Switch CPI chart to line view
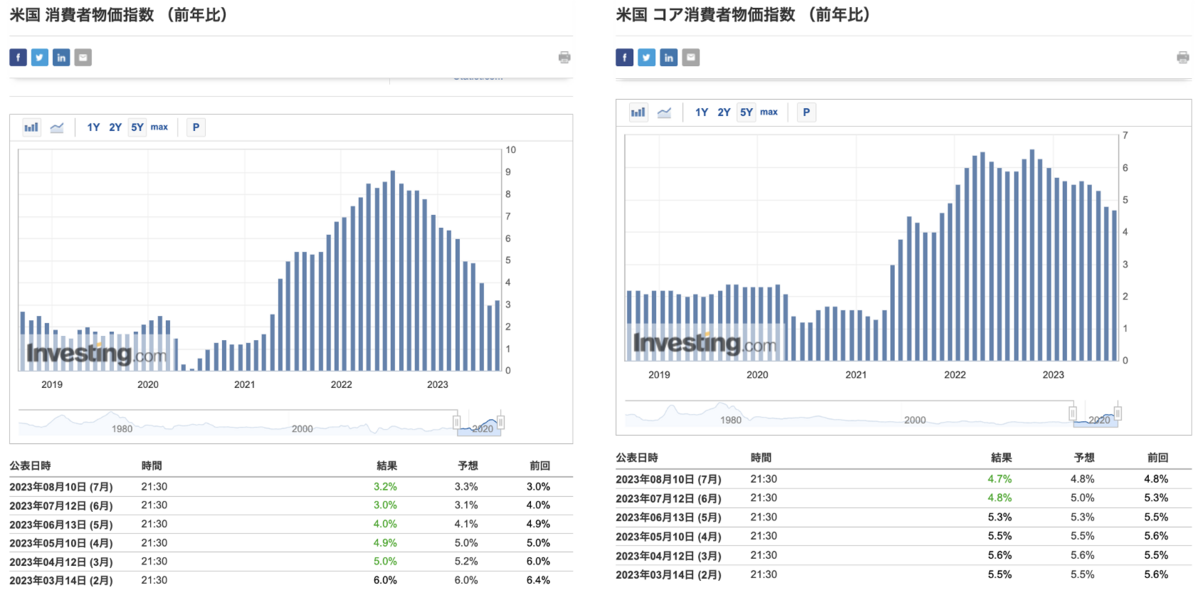Viewport: 1200px width, 595px height. pyautogui.click(x=57, y=127)
